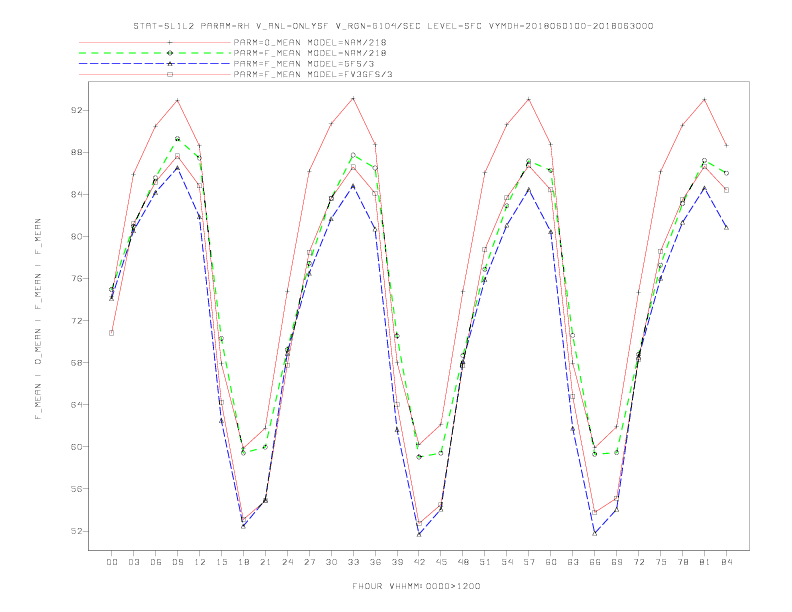Click the square marker in the FV3GFS legend line
Image resolution: width=792 pixels, height=612 pixels.
point(170,74)
